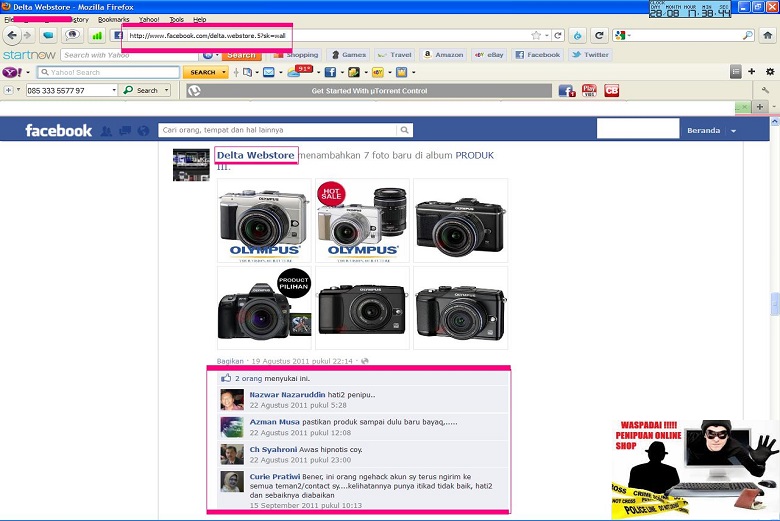Viewport: 780px width, 521px height.
Task: Open the weather 91° icon
Action: (299, 72)
